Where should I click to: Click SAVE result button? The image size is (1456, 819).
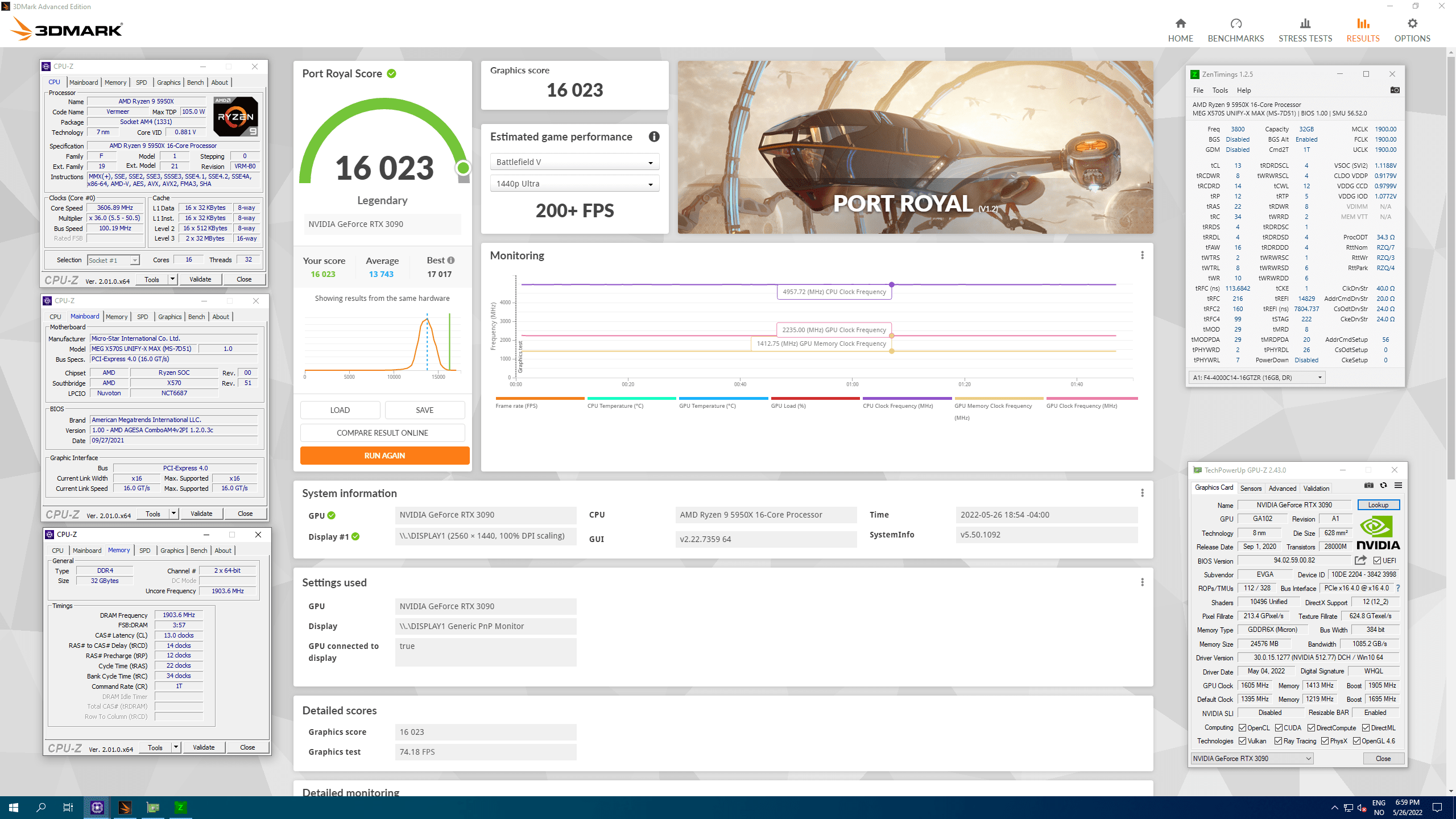(x=424, y=410)
